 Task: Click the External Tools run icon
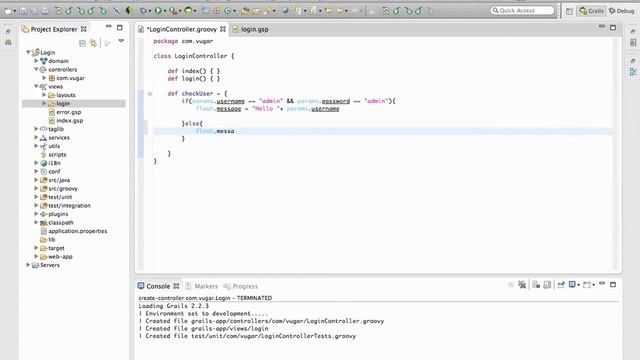(x=173, y=11)
